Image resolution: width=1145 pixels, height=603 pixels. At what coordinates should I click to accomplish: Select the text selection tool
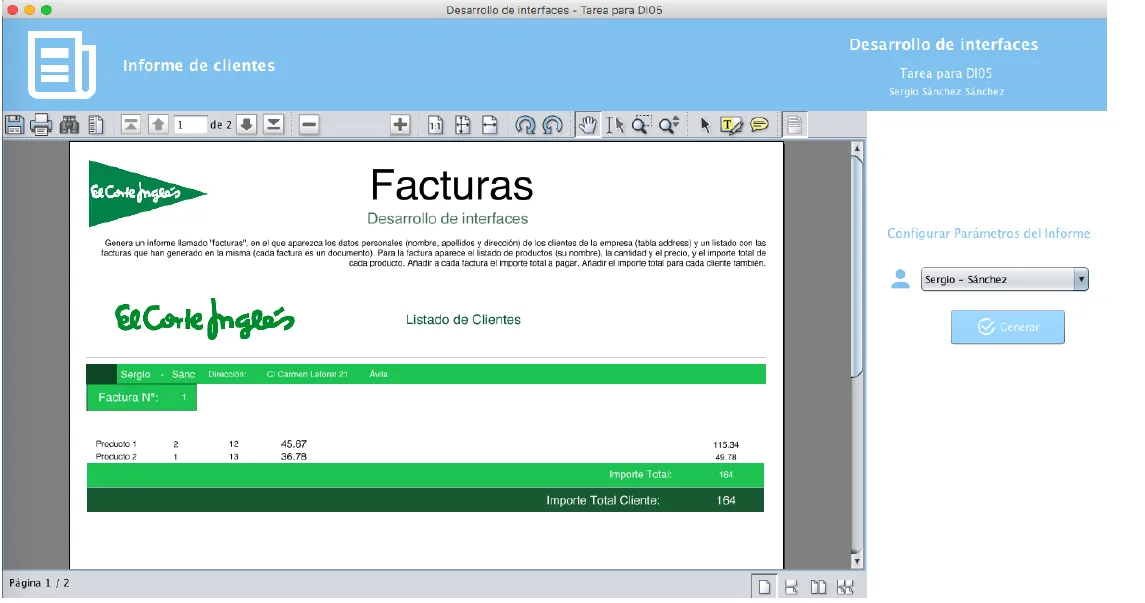click(615, 125)
